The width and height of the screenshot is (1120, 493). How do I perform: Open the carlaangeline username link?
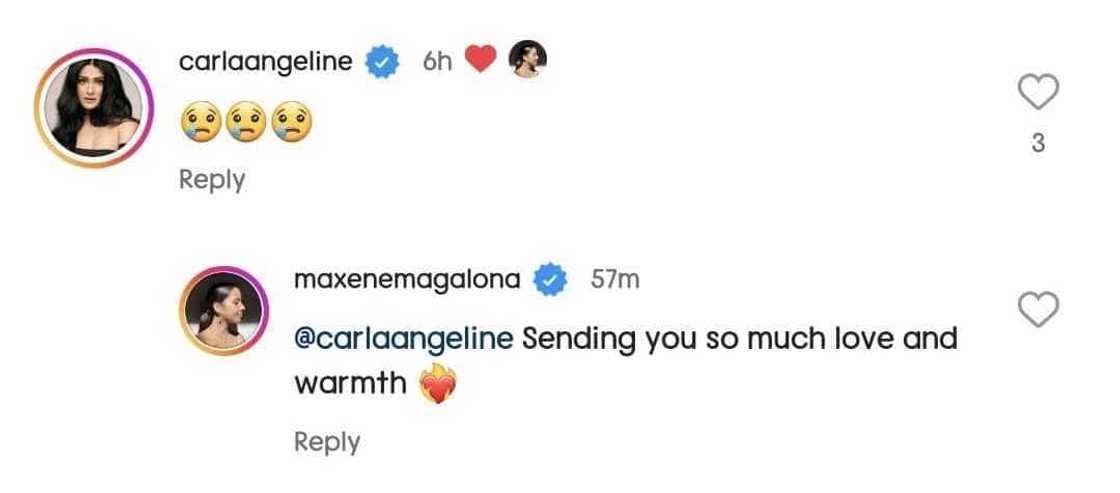265,62
